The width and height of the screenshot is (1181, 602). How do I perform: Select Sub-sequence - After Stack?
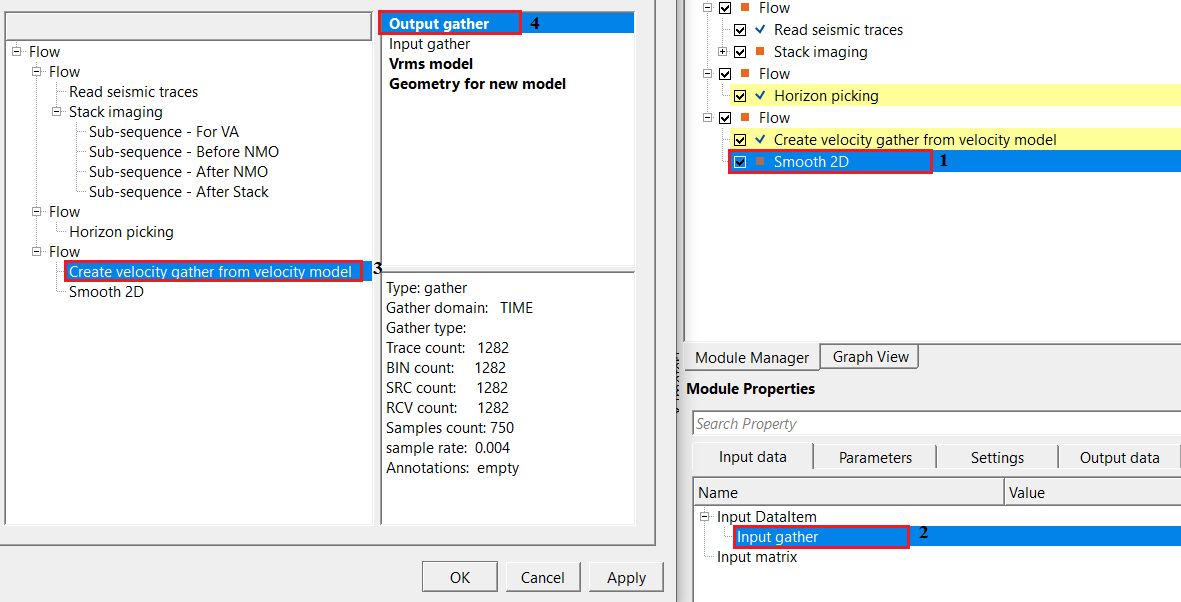[x=179, y=191]
